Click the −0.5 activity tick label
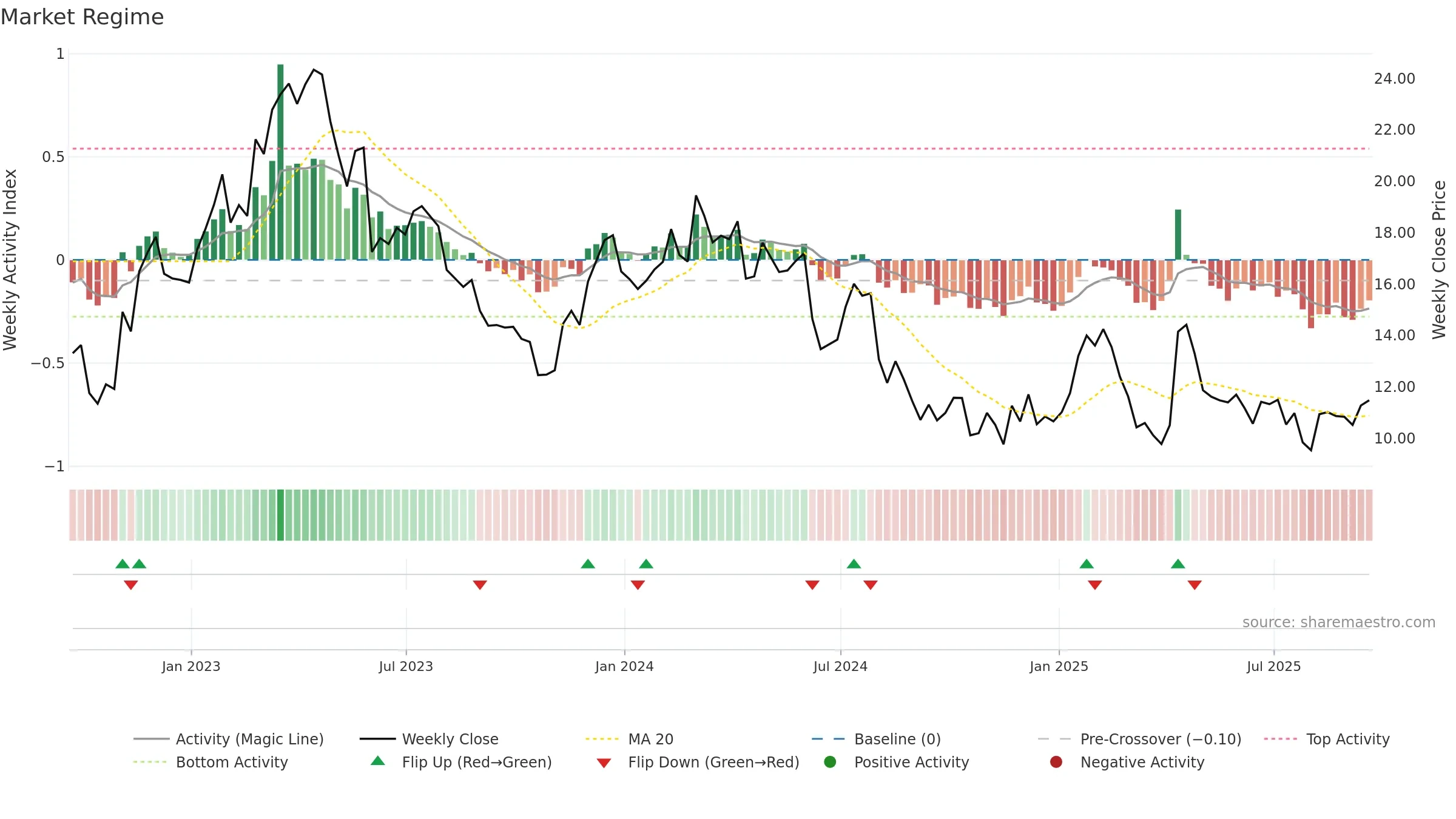The image size is (1456, 819). 47,363
